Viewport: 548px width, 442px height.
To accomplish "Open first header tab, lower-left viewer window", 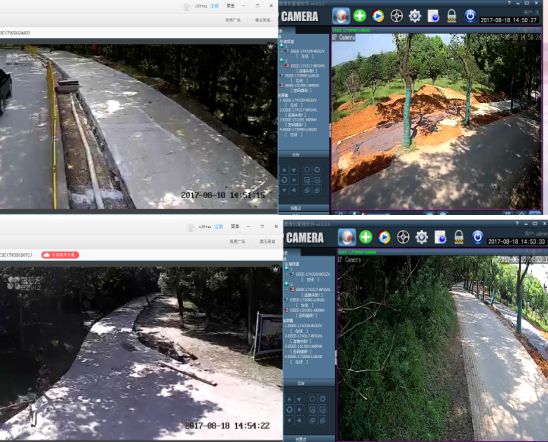I will (x=237, y=241).
